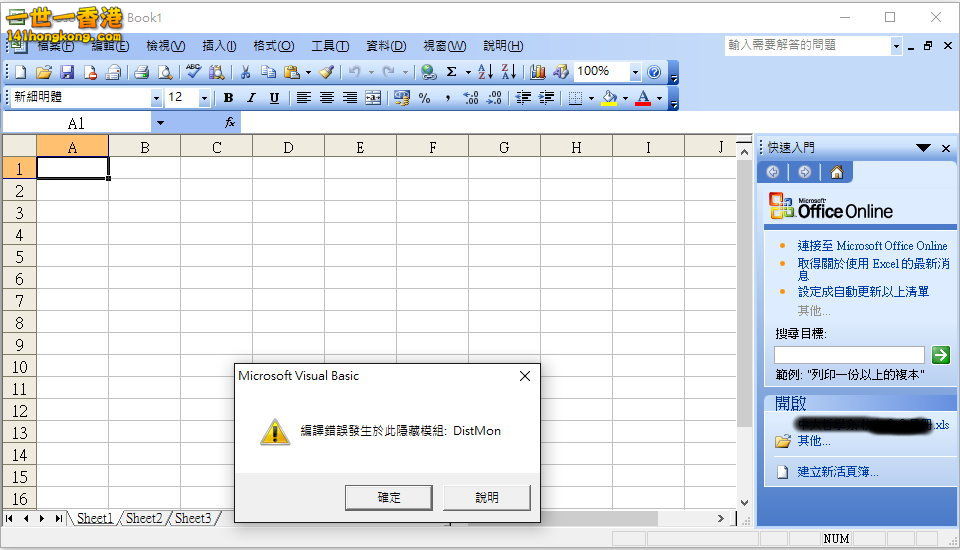Copy selection icon in toolbar
Viewport: 960px width, 550px height.
pos(268,72)
